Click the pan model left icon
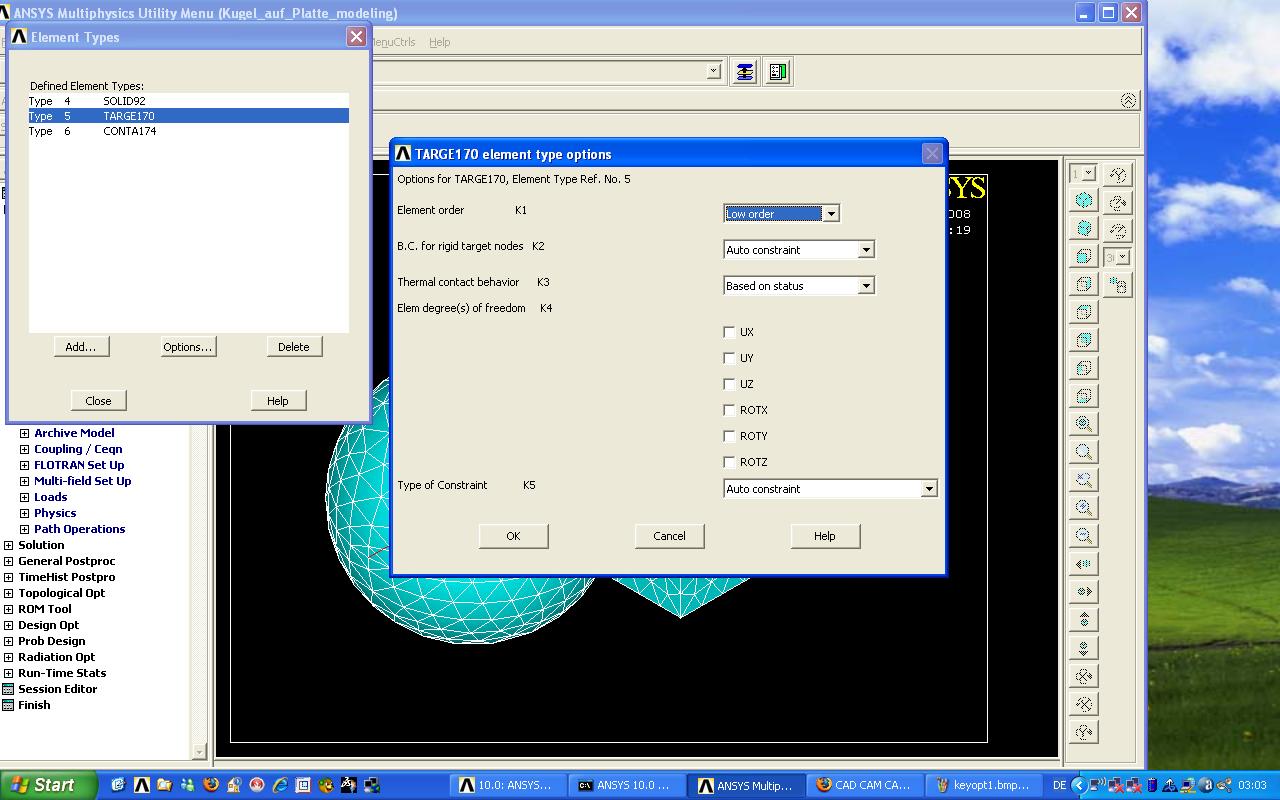The width and height of the screenshot is (1280, 800). 1084,564
